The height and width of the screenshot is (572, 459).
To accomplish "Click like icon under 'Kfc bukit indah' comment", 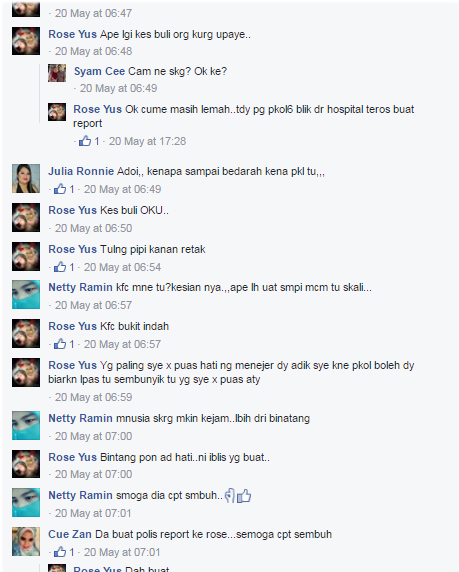I will point(60,344).
